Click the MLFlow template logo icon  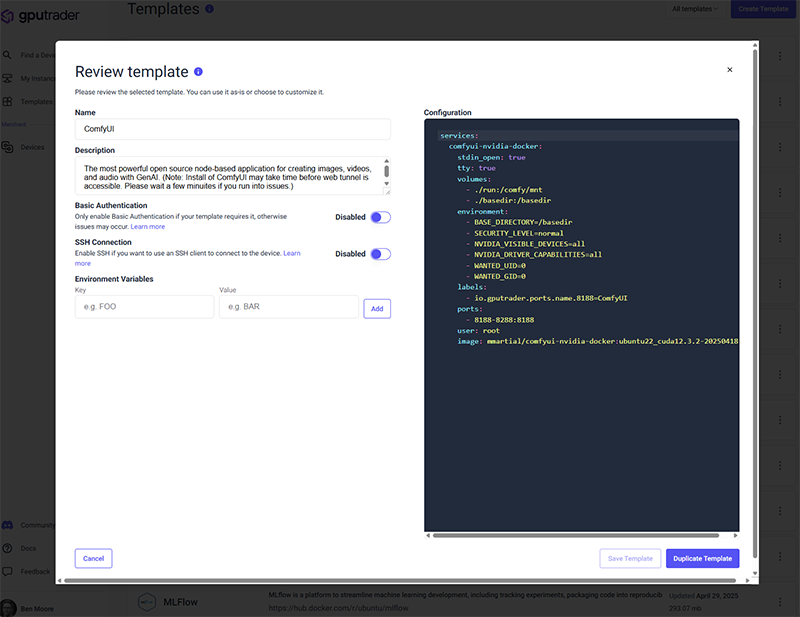[x=147, y=602]
